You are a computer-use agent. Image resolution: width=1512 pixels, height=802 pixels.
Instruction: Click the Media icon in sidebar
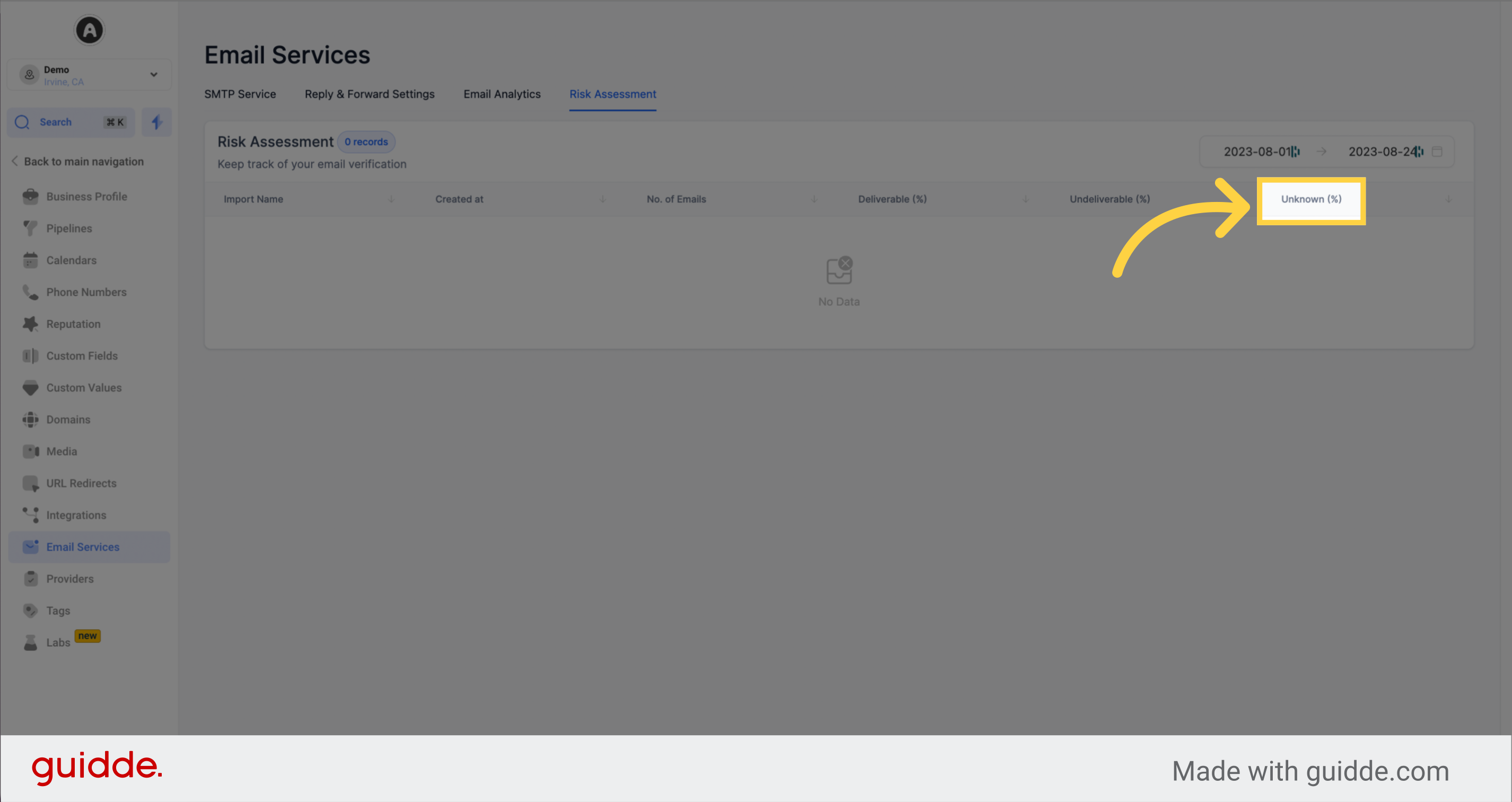click(x=31, y=451)
